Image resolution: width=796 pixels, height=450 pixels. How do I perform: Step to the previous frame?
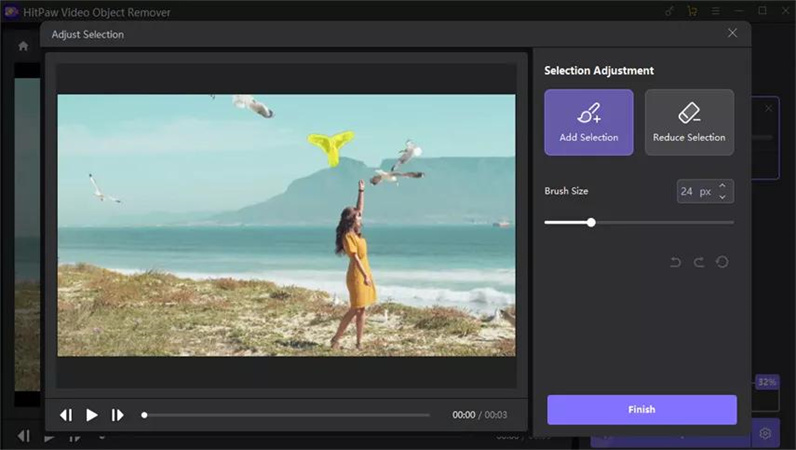click(x=66, y=415)
